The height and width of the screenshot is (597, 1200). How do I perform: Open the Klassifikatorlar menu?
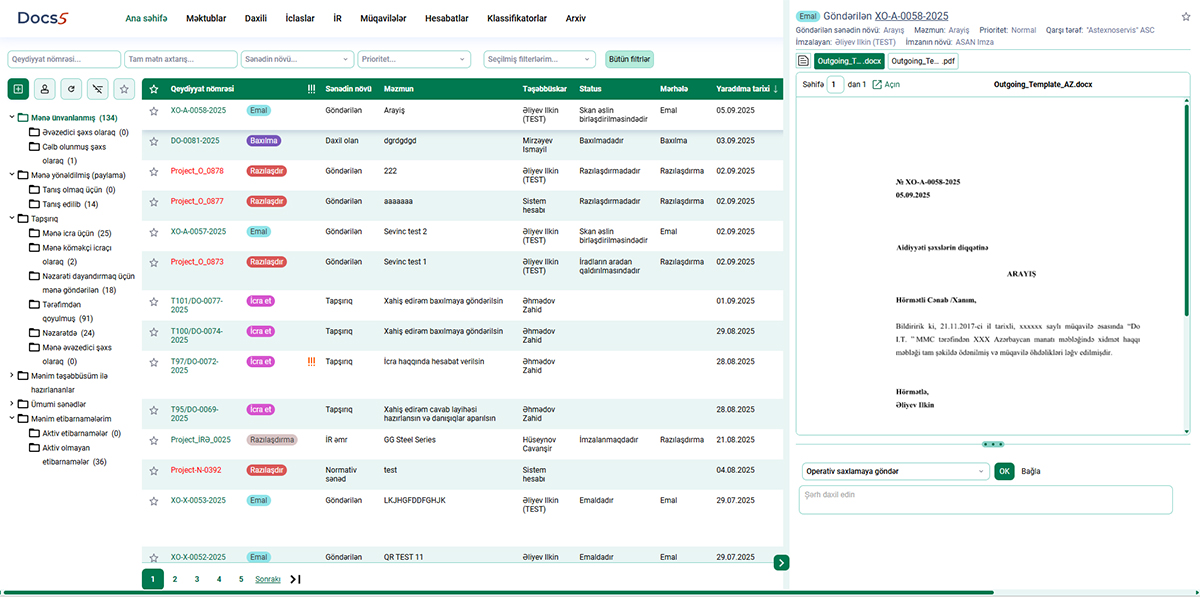517,18
